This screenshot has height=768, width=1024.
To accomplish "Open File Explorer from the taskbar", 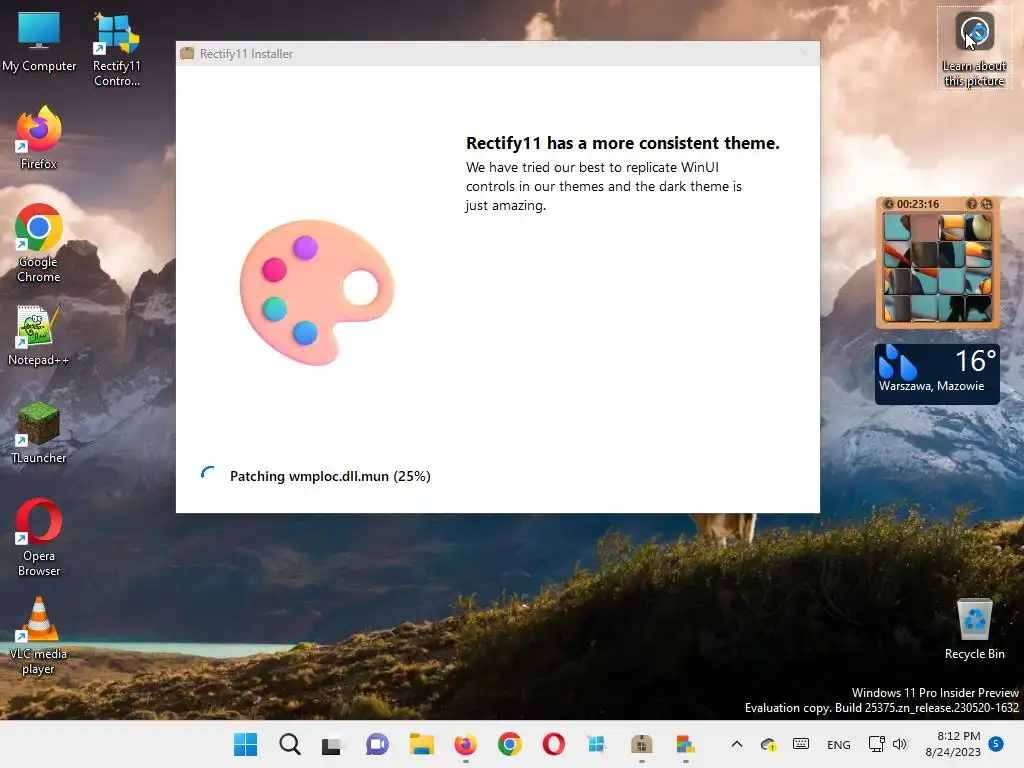I will coord(421,744).
